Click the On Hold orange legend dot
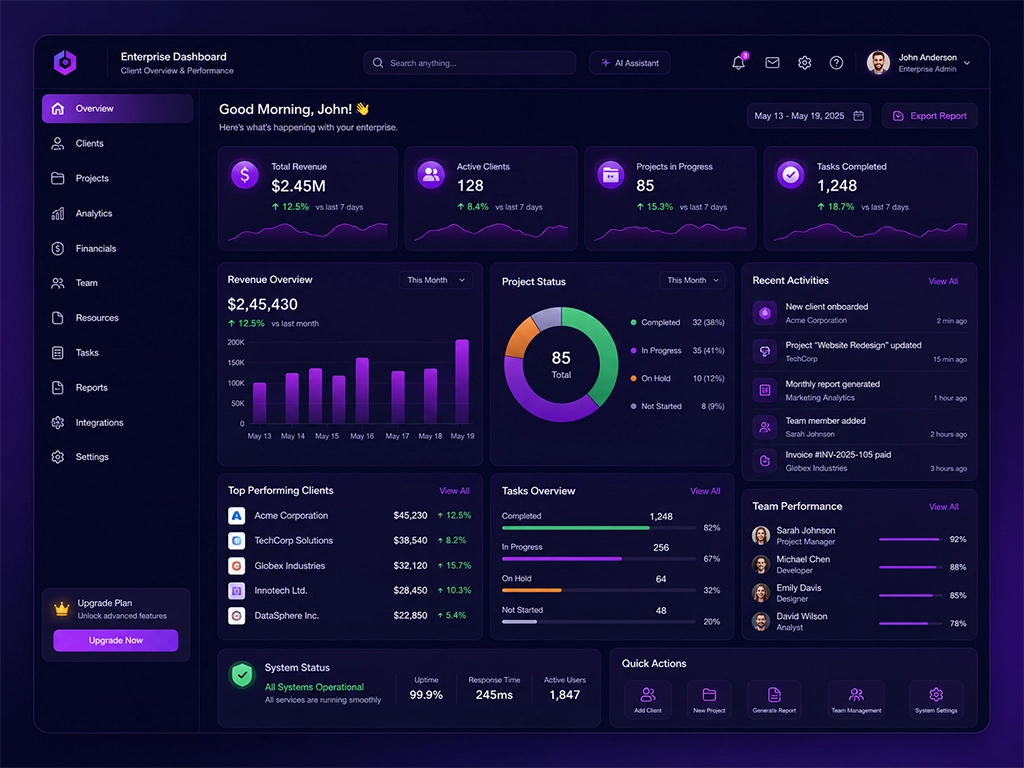The image size is (1024, 768). [x=633, y=379]
